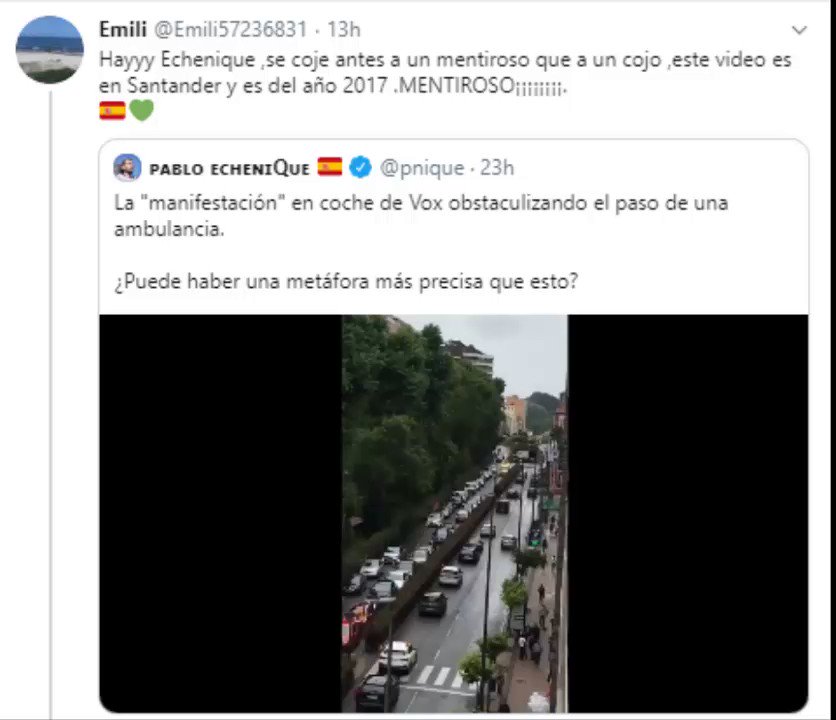
Task: Click the metáfora question line in quoted tweet
Action: [x=346, y=281]
